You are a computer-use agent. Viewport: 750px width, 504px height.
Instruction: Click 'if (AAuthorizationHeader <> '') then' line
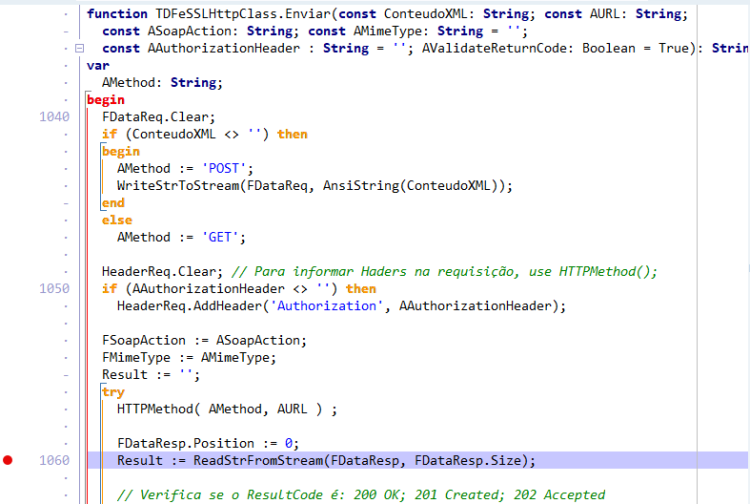coord(239,288)
